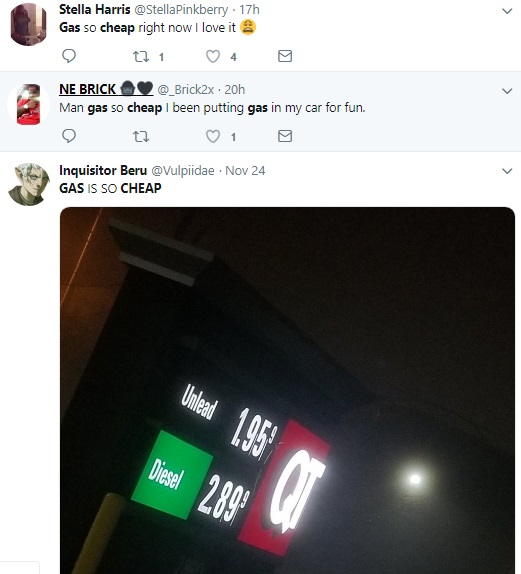Image resolution: width=521 pixels, height=574 pixels.
Task: Retweet Stella Harris's gas tweet
Action: tap(141, 56)
